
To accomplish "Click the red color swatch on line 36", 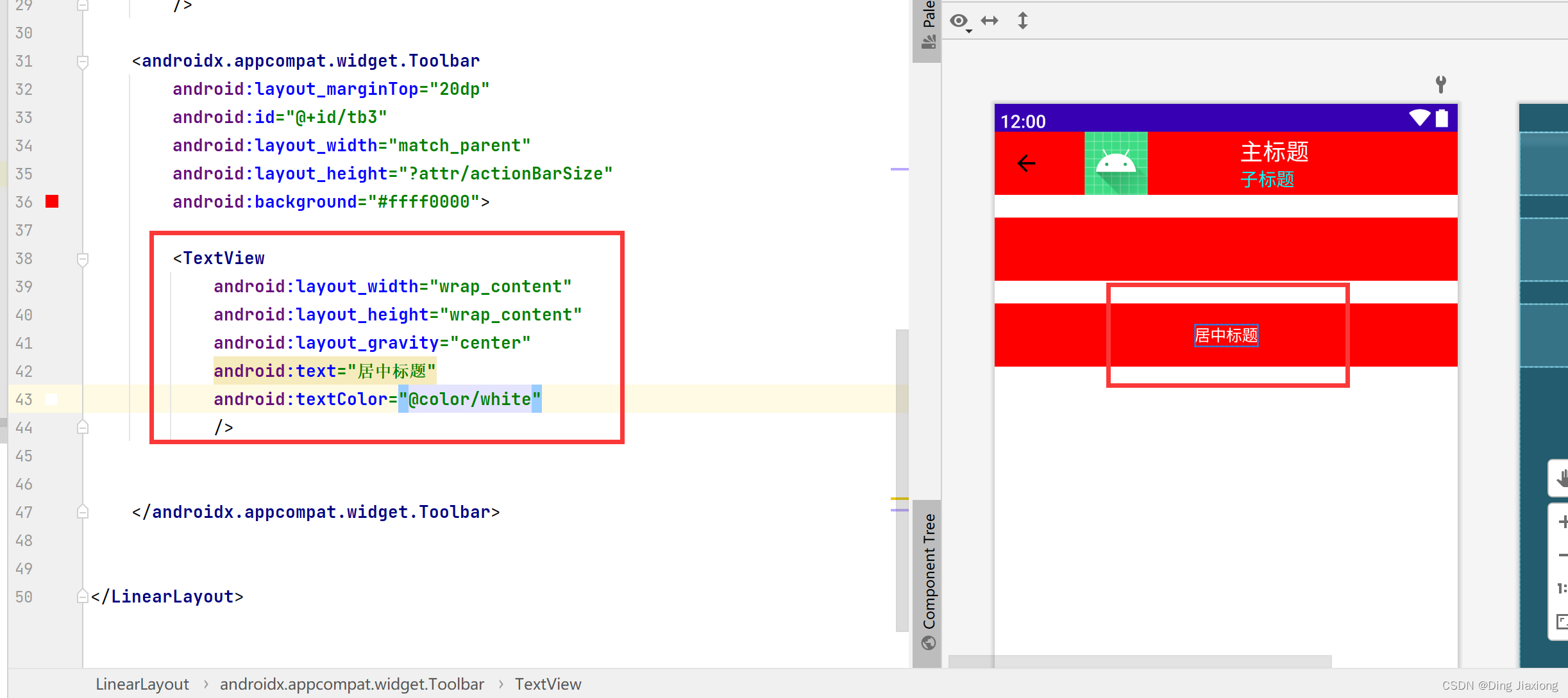I will tap(52, 202).
